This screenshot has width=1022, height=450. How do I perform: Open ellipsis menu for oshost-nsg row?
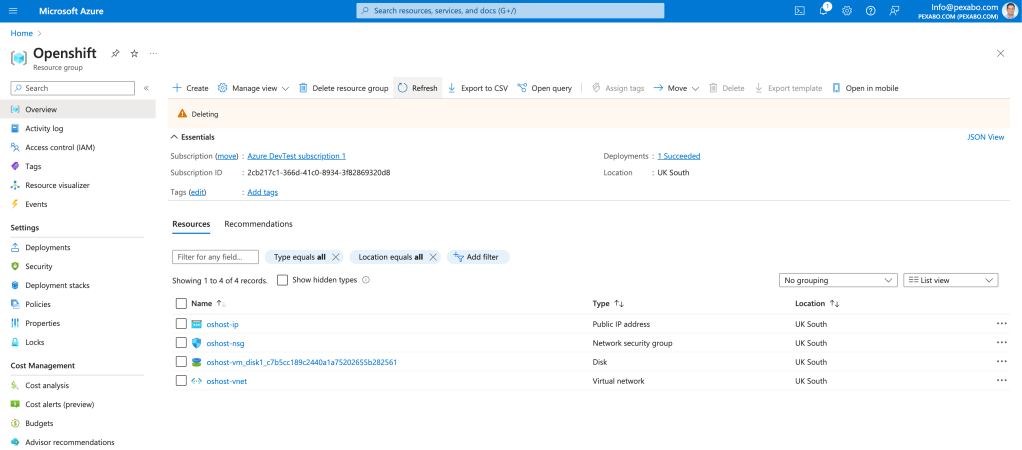pyautogui.click(x=1001, y=343)
